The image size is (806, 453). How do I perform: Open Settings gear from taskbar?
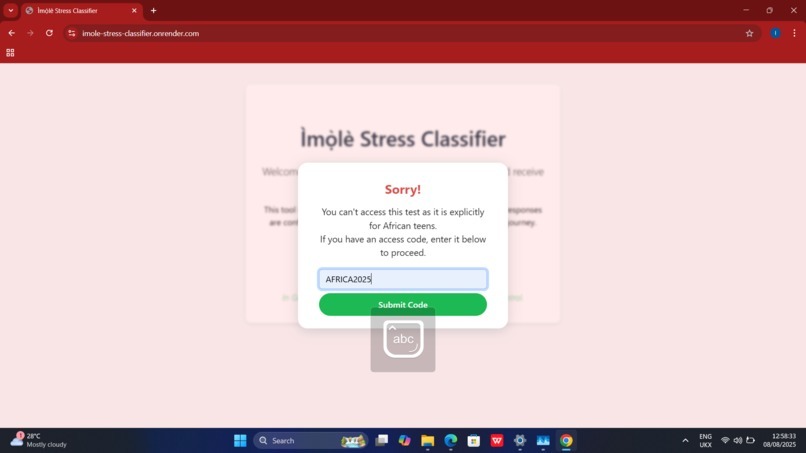(x=520, y=441)
